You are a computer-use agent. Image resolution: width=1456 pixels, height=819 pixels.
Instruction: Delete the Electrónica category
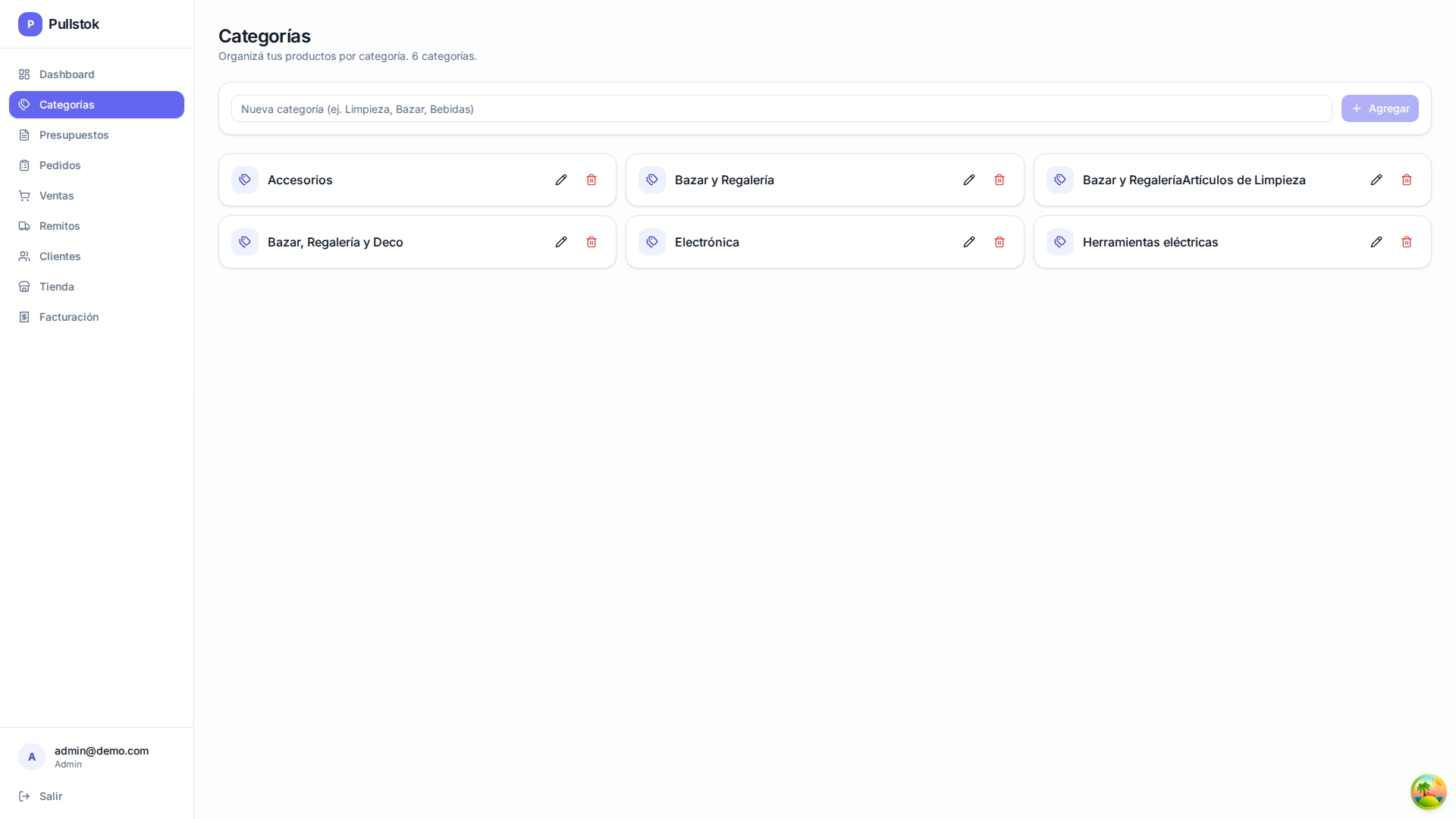(999, 242)
